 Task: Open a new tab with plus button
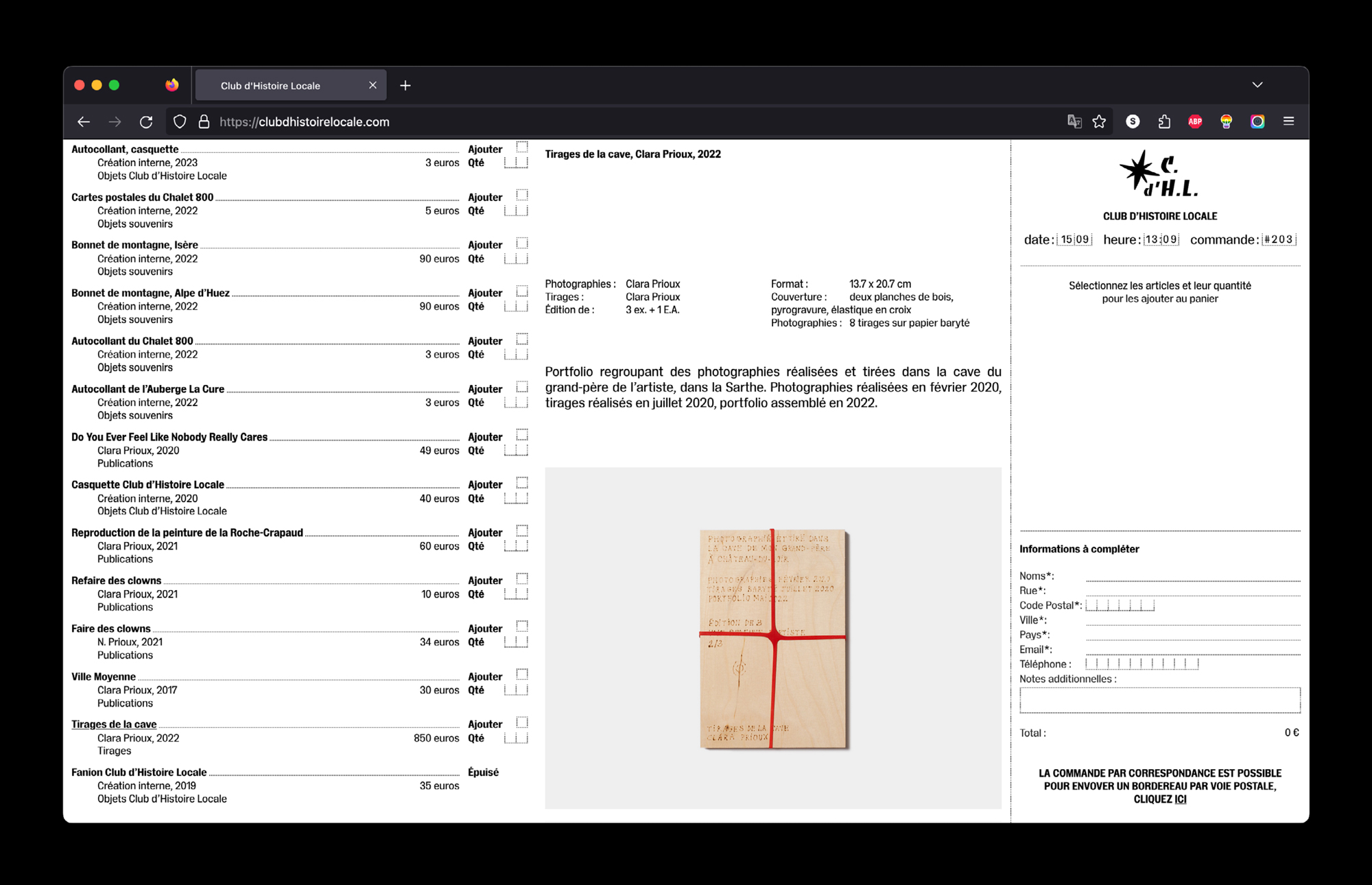pos(405,86)
